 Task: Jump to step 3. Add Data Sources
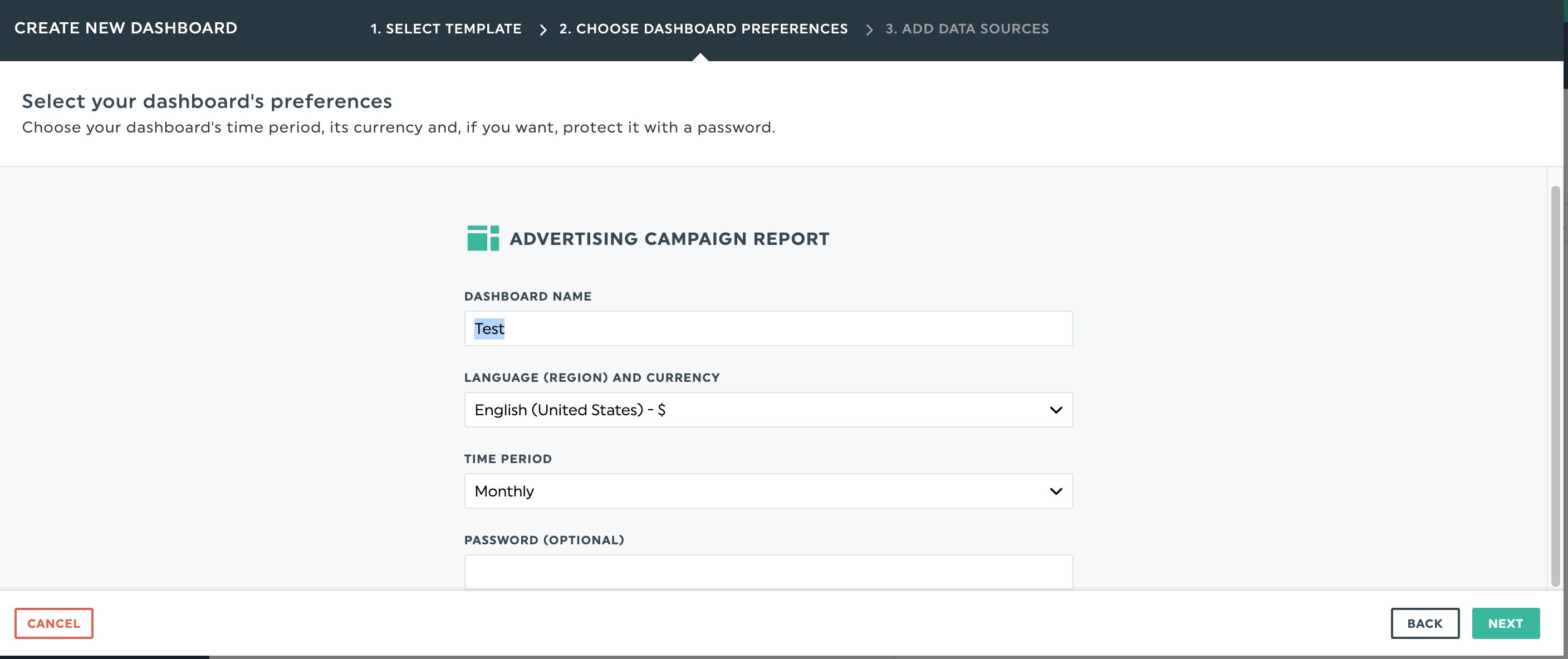click(x=967, y=28)
